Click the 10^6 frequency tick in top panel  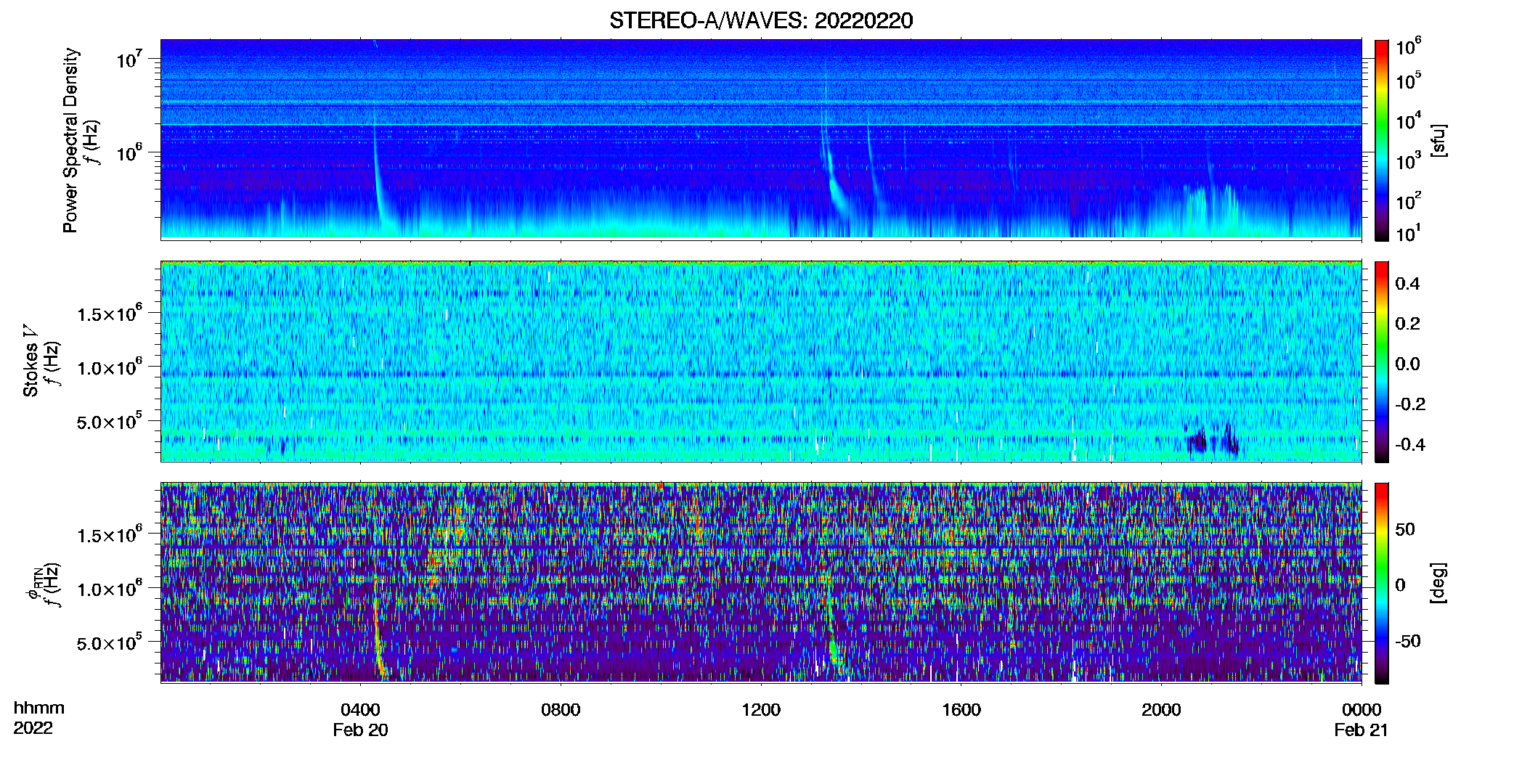coord(129,152)
